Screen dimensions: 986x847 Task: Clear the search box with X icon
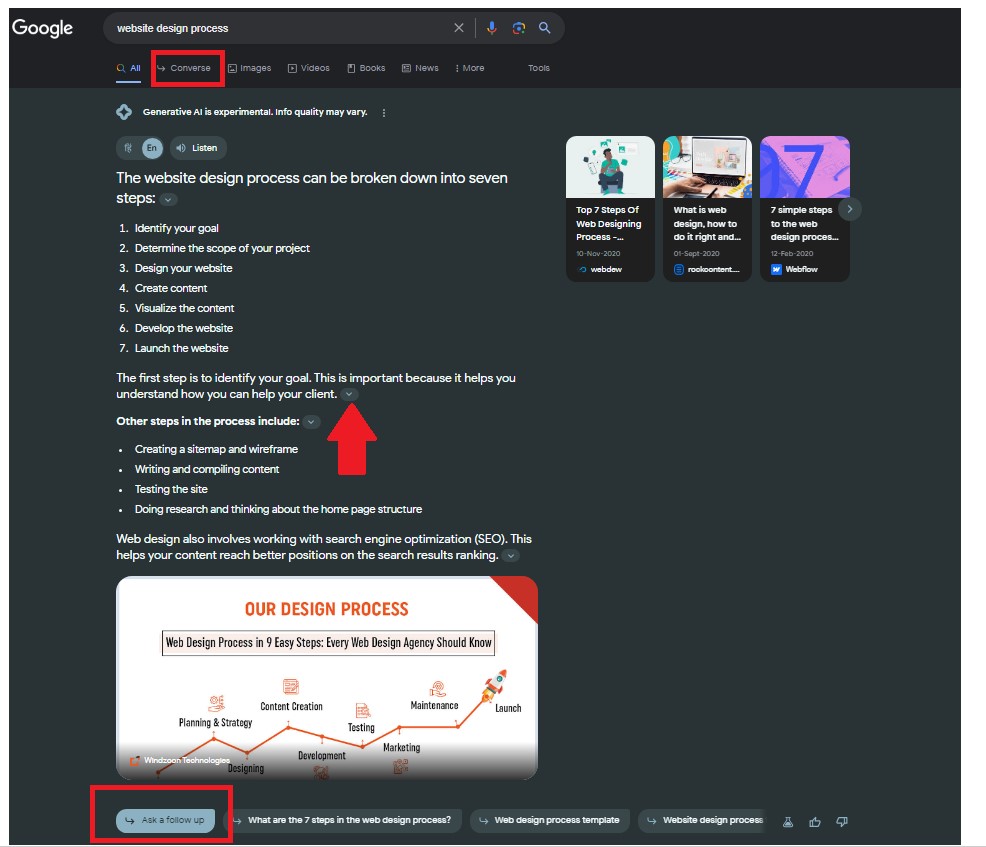(x=458, y=28)
